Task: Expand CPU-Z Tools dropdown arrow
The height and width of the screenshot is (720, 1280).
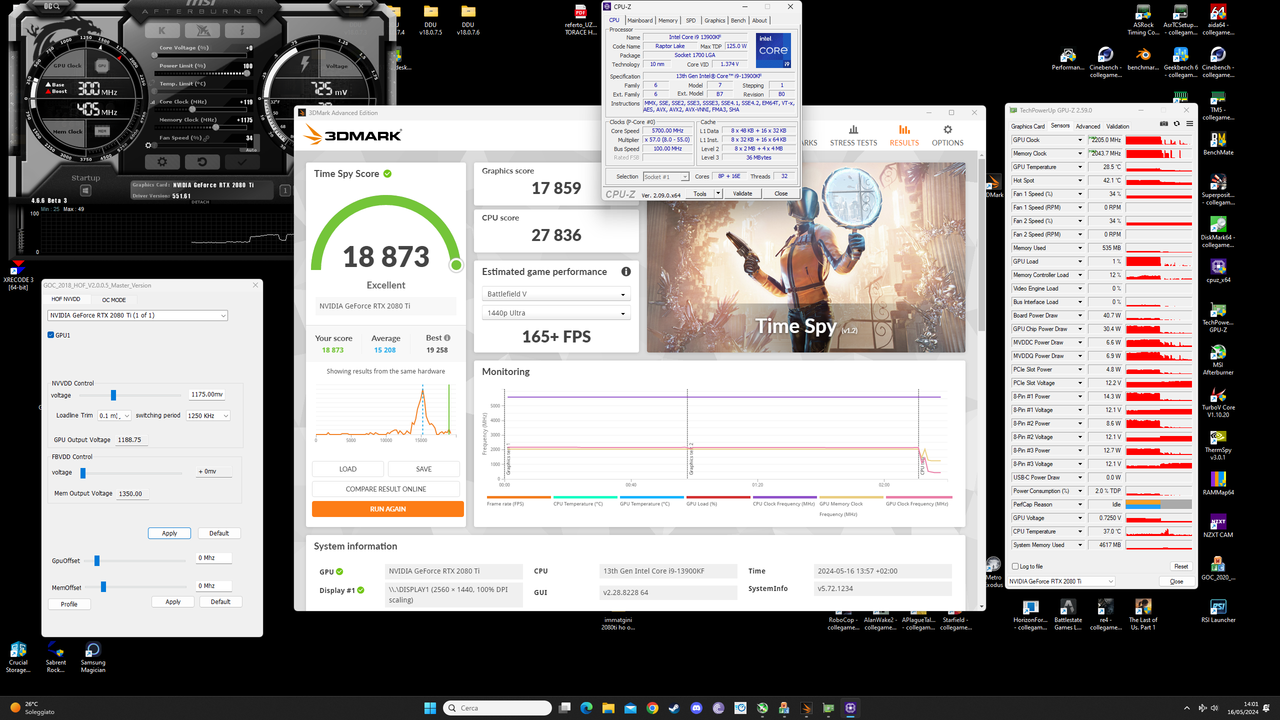Action: pos(718,194)
